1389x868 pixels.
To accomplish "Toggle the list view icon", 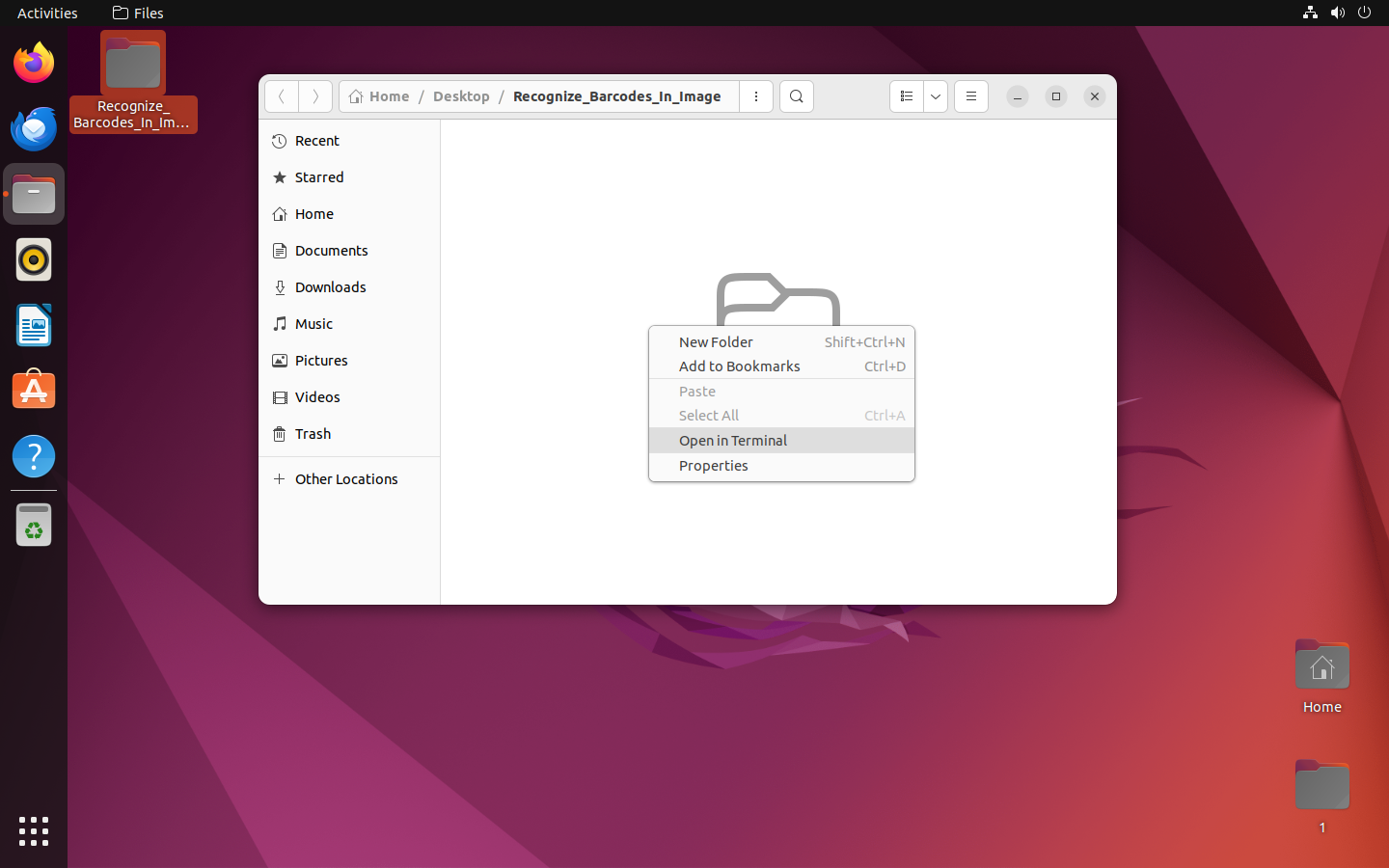I will tap(906, 96).
